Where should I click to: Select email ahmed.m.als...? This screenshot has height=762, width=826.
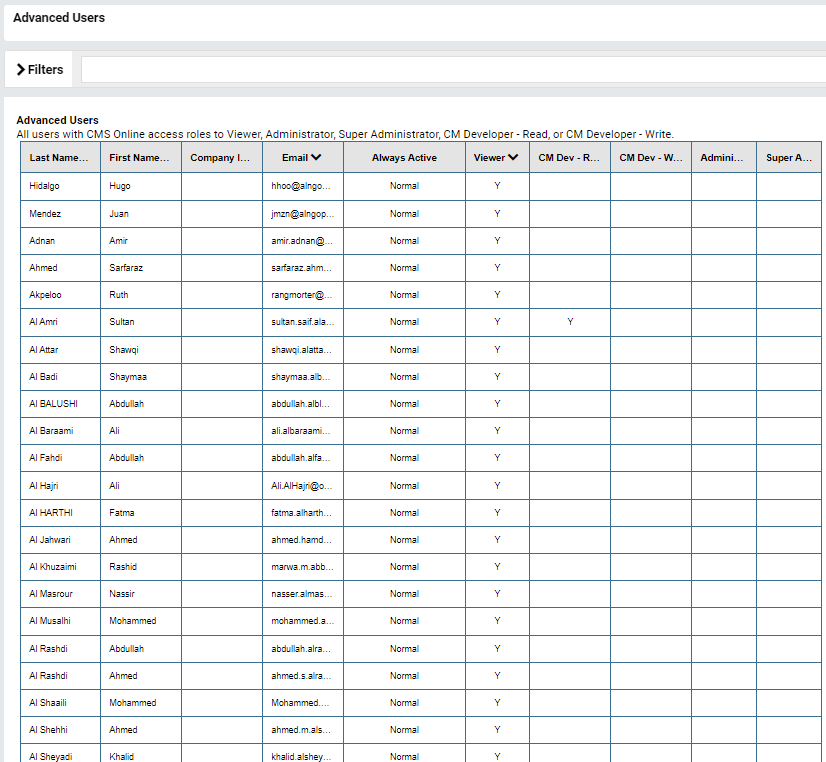301,730
